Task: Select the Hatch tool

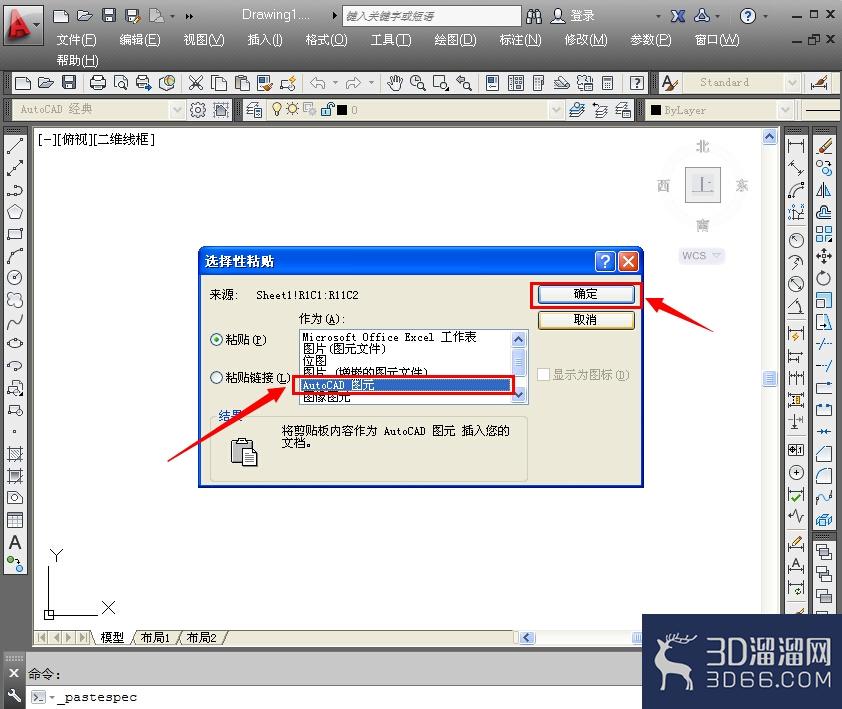Action: click(x=14, y=454)
